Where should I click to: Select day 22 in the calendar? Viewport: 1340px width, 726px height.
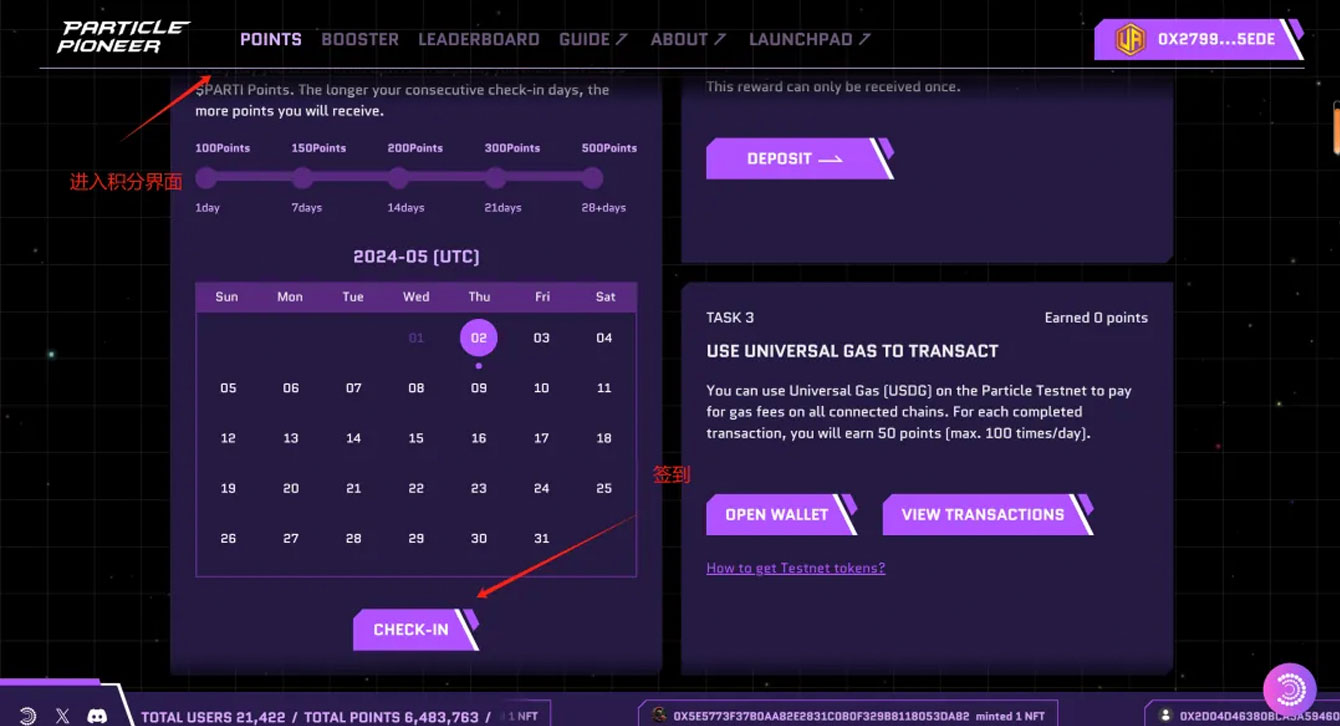(x=416, y=488)
